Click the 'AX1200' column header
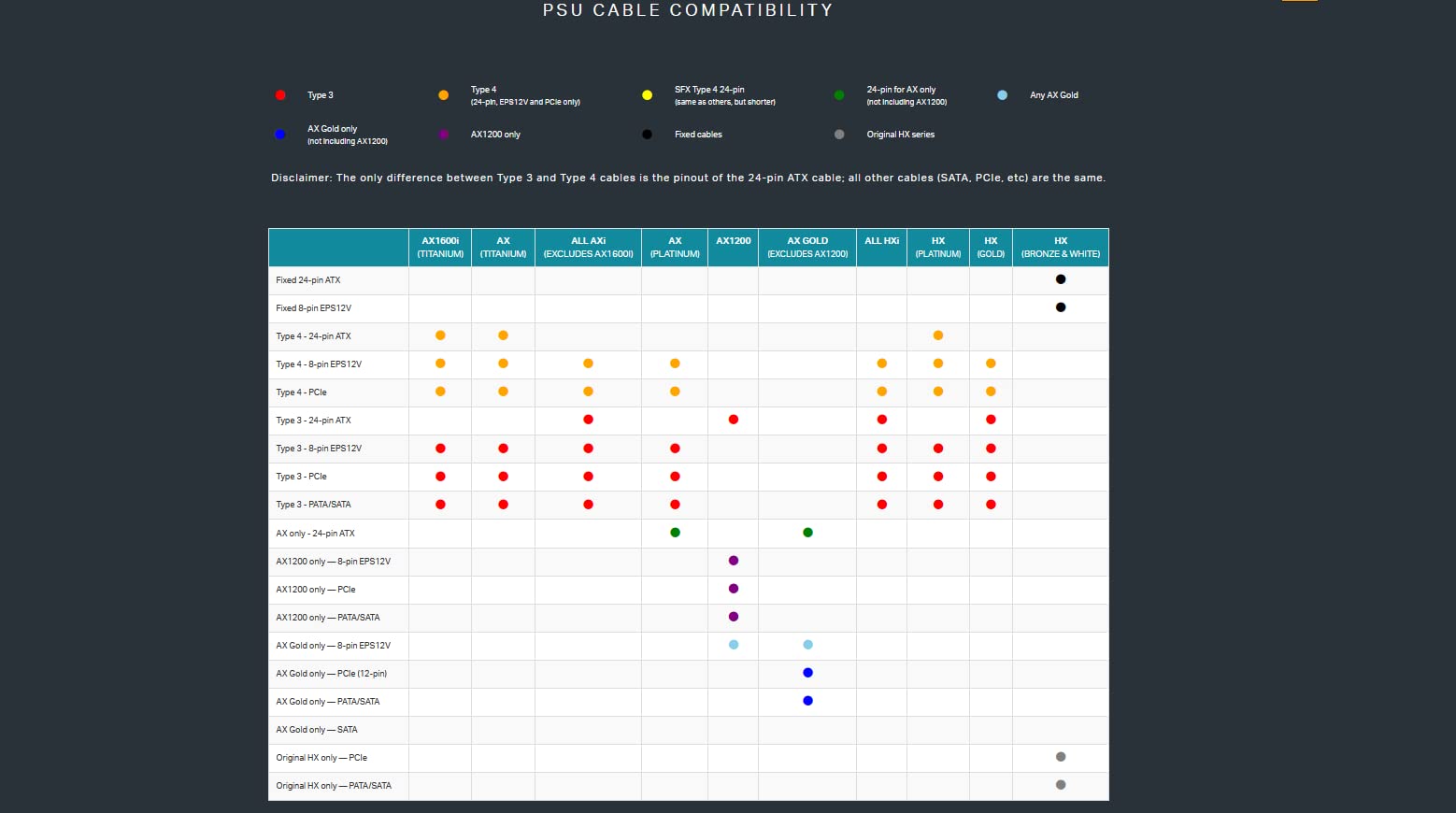The width and height of the screenshot is (1456, 813). (x=734, y=248)
